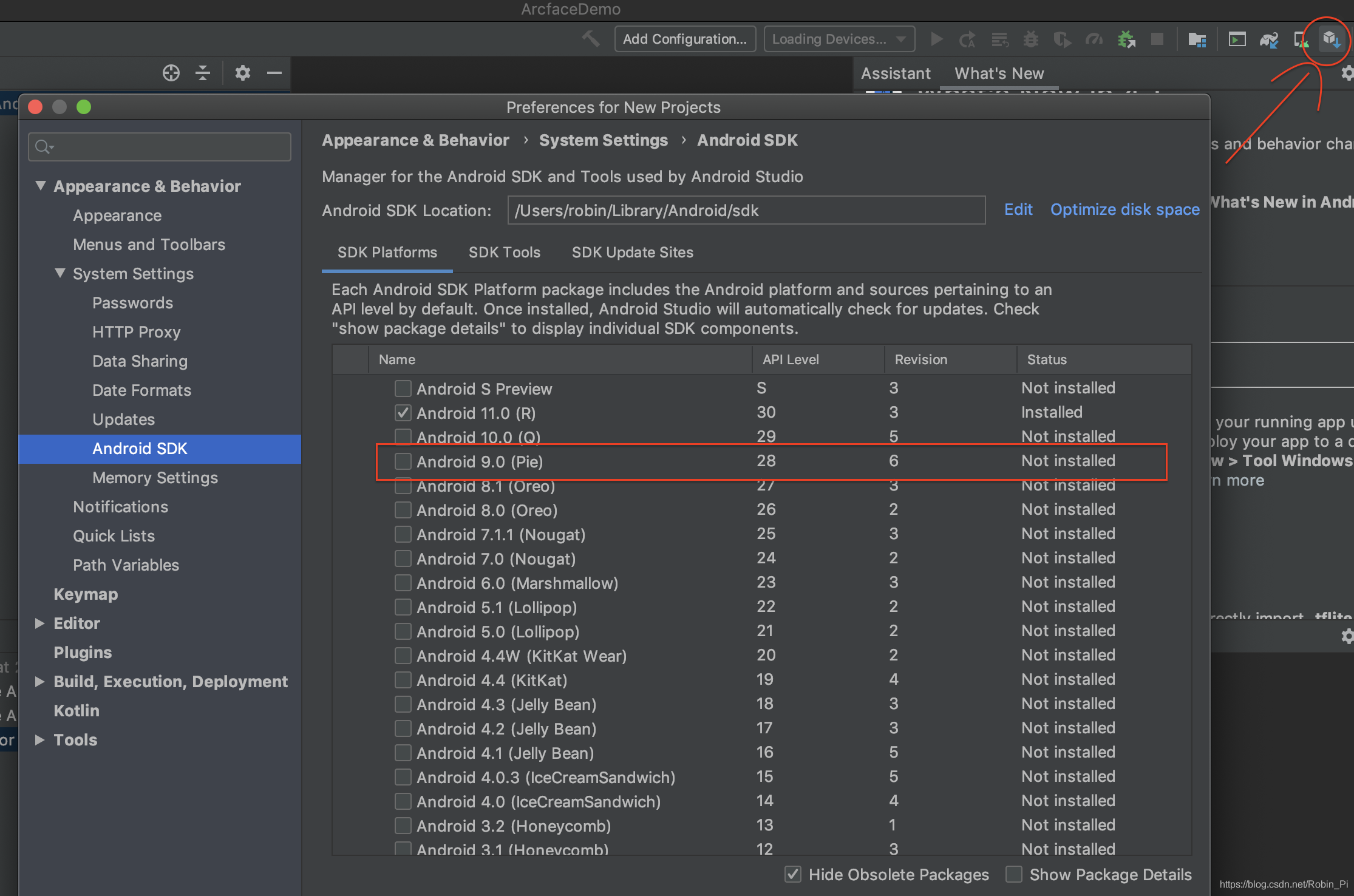
Task: Check the Android 6.0 (Marshmallow) checkbox
Action: click(x=403, y=582)
